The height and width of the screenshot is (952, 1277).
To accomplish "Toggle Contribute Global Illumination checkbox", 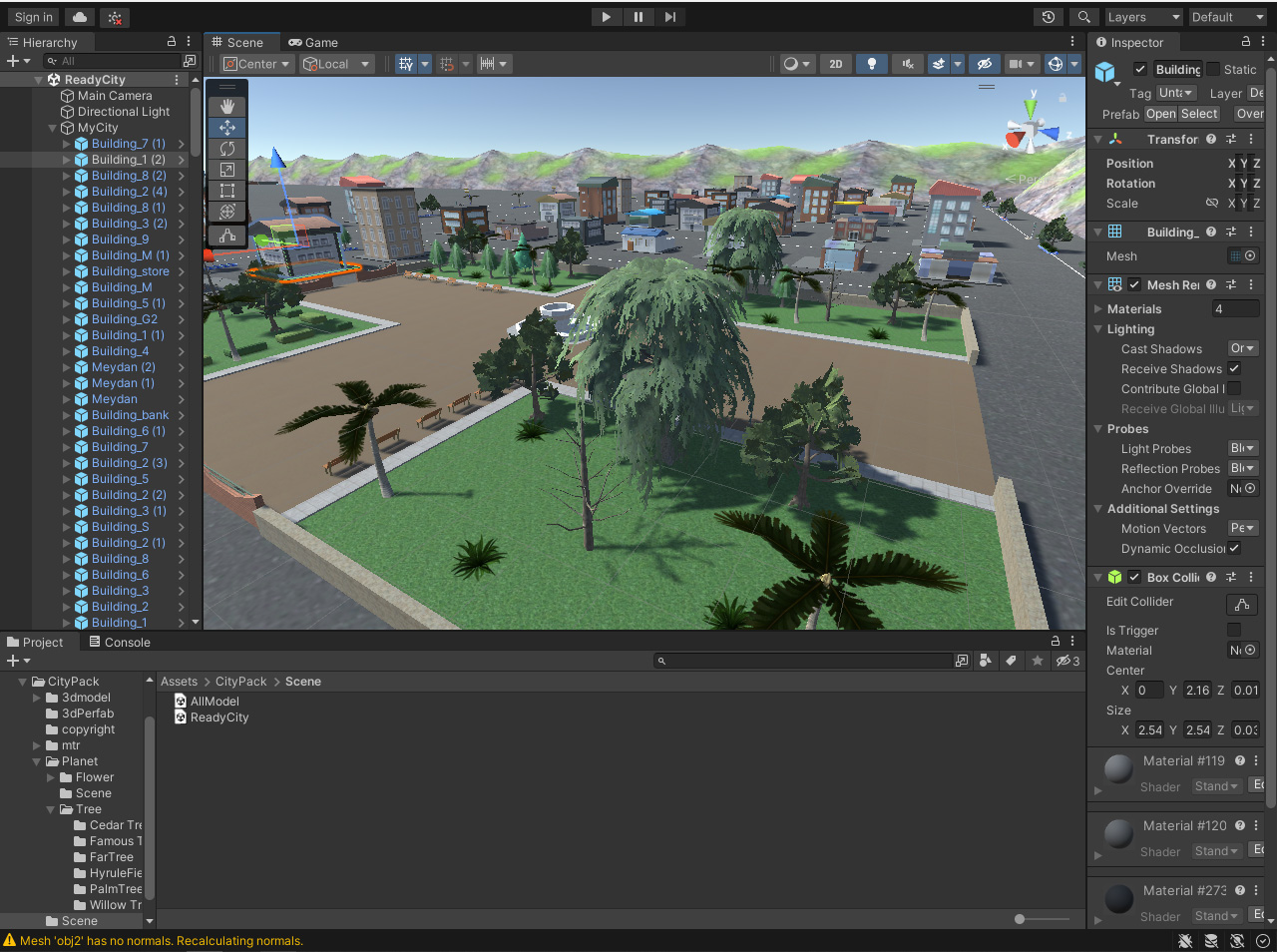I will pyautogui.click(x=1234, y=388).
